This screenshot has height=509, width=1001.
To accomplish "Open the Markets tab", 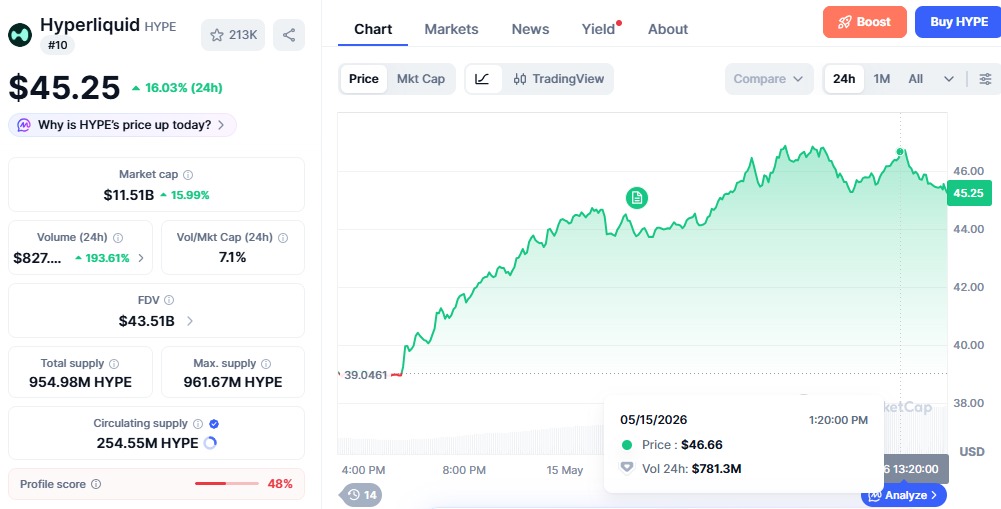I will [451, 29].
